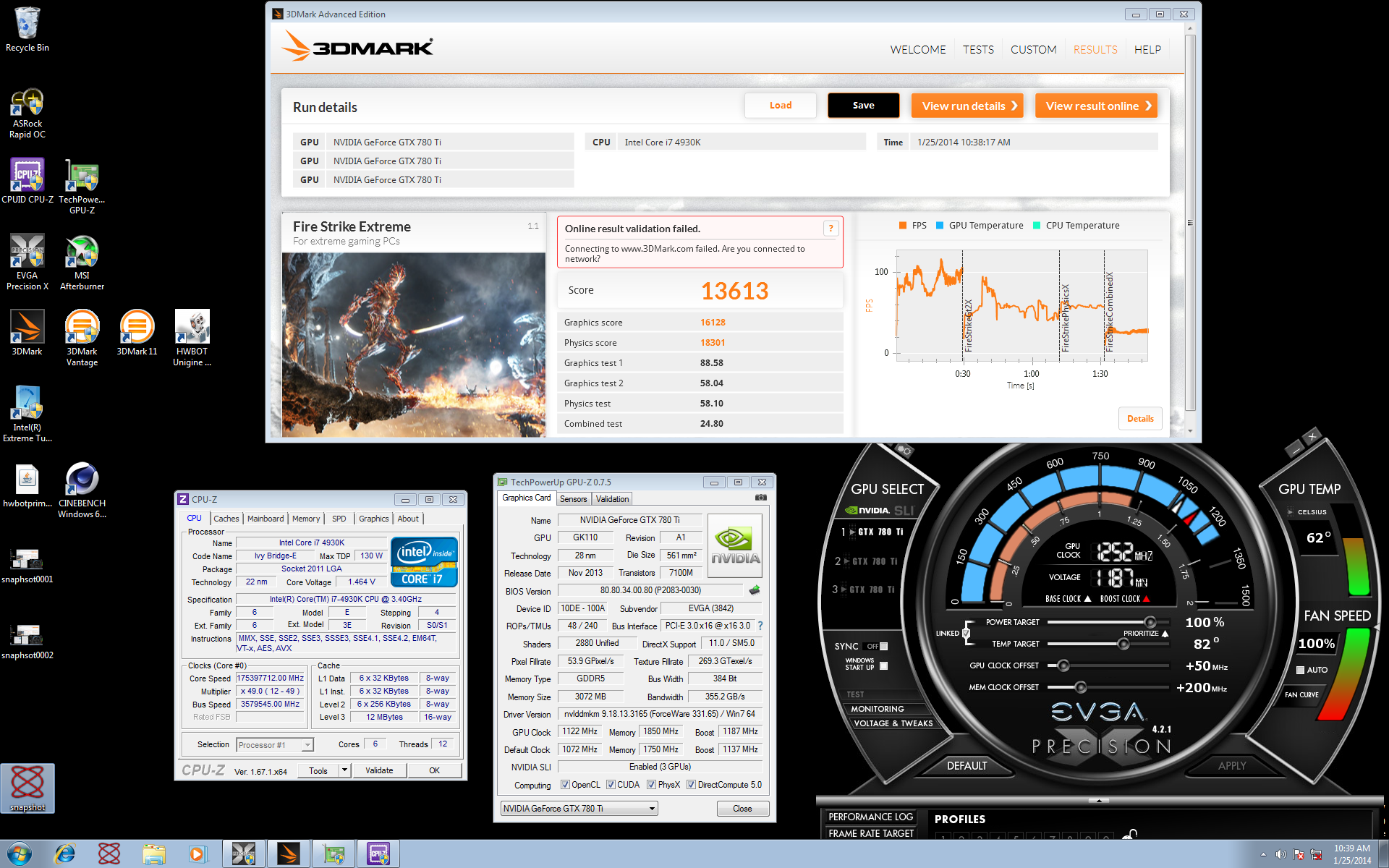Open the Validation tab in GPU-Z
The width and height of the screenshot is (1389, 868).
(612, 499)
